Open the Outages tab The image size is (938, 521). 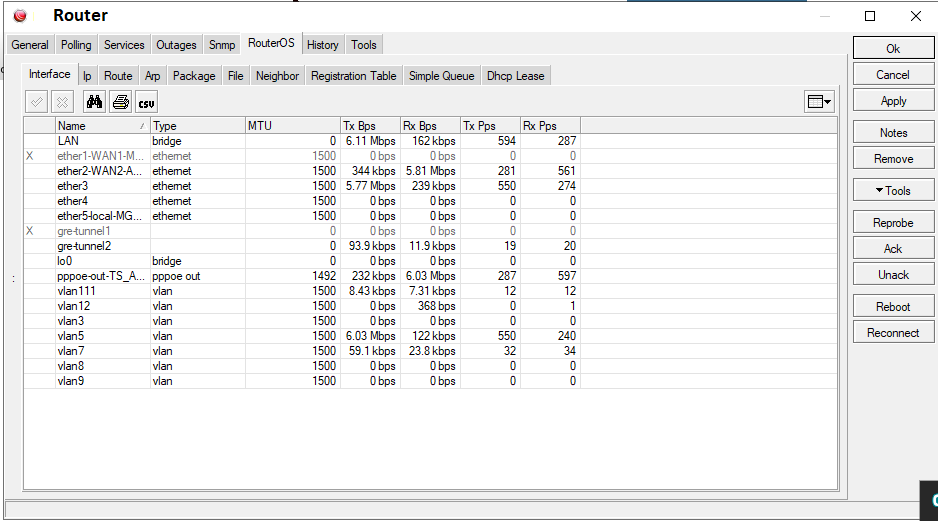coord(176,45)
